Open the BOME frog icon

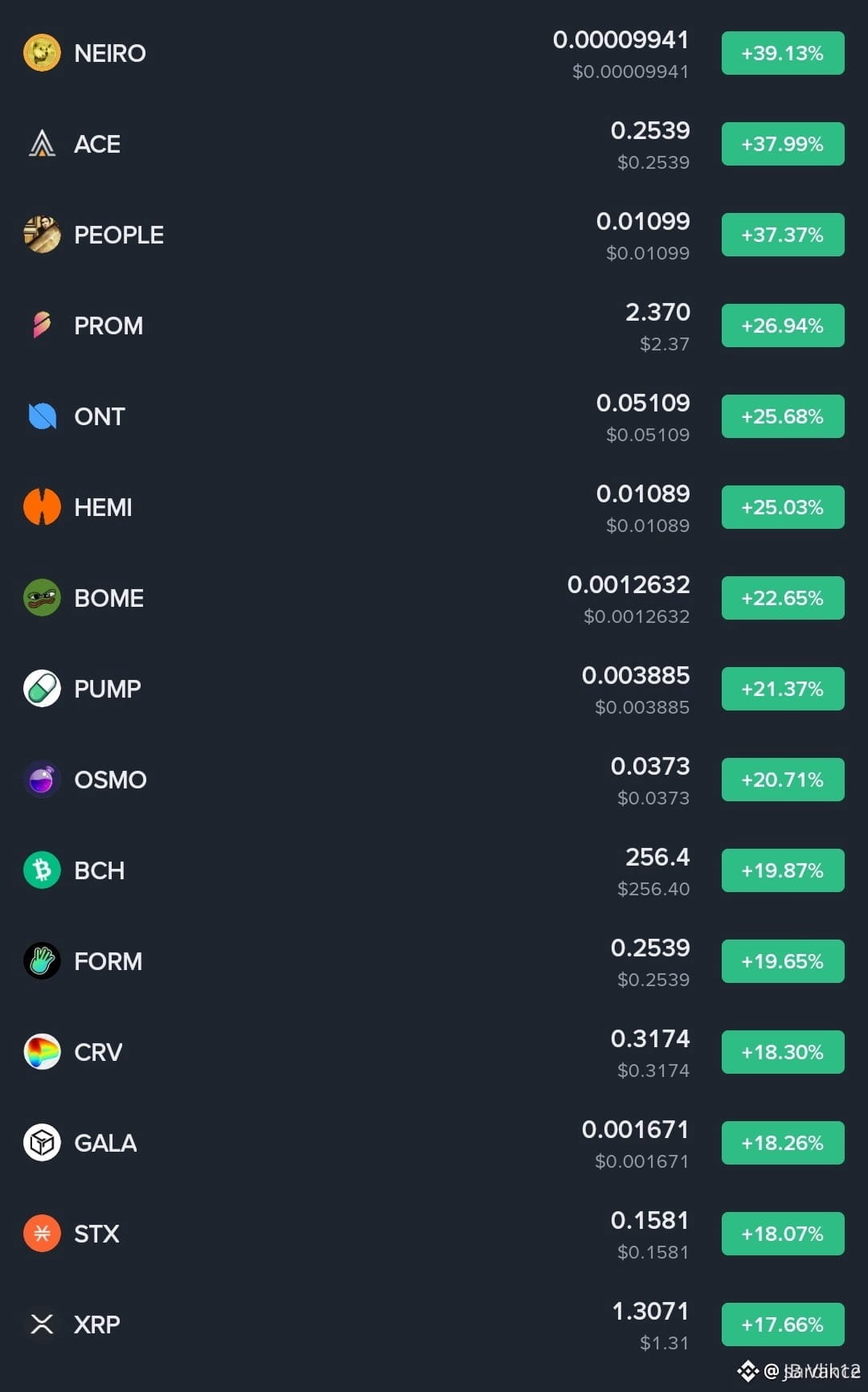point(42,598)
